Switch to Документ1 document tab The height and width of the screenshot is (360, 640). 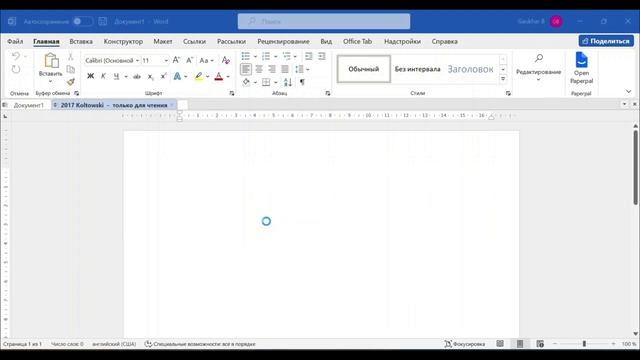[x=29, y=105]
